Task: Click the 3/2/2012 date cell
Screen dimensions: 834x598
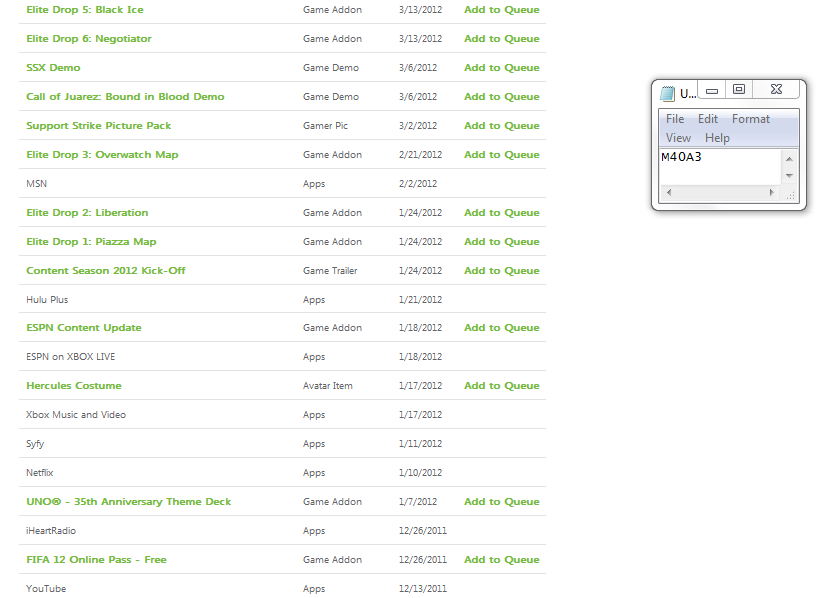Action: 418,126
